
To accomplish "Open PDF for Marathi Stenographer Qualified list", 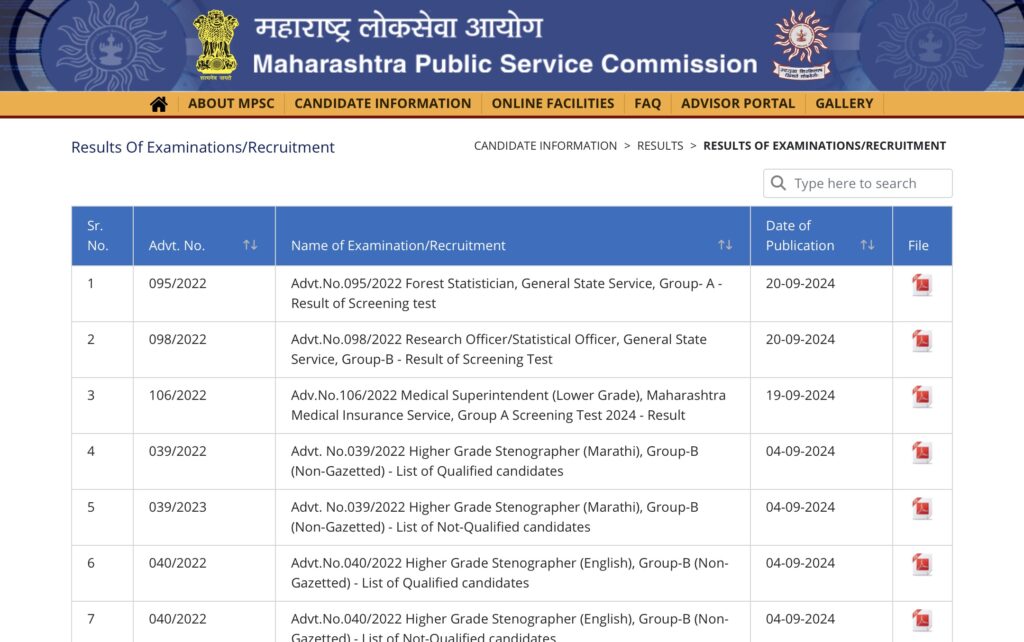I will tap(921, 453).
